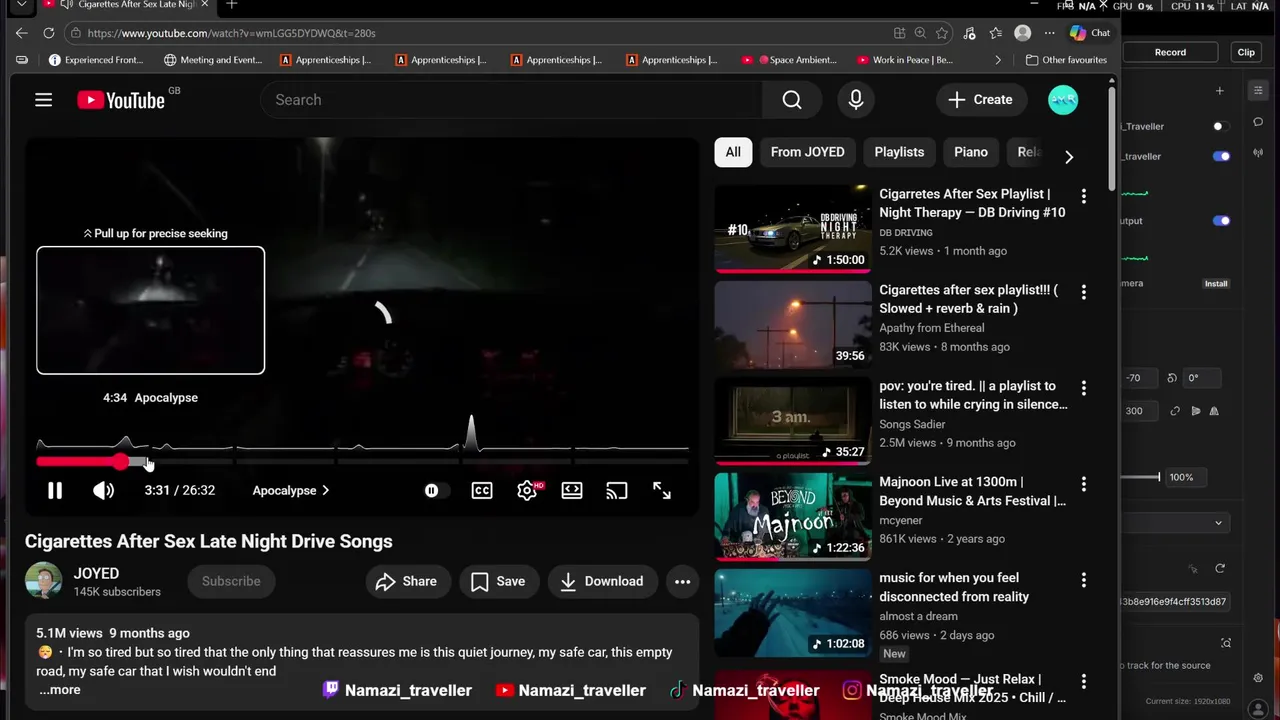Image resolution: width=1280 pixels, height=720 pixels.
Task: Share this video
Action: (x=407, y=581)
